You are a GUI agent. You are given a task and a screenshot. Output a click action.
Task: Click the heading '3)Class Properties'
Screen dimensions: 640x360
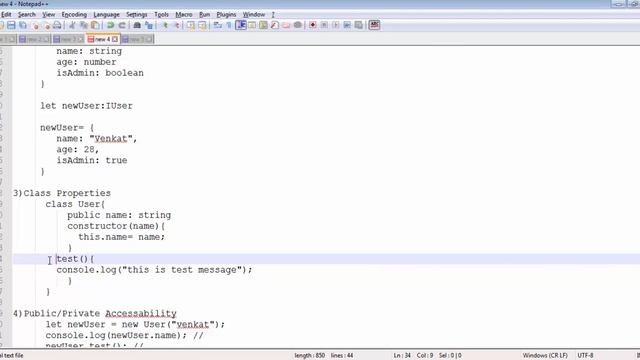[x=62, y=193]
